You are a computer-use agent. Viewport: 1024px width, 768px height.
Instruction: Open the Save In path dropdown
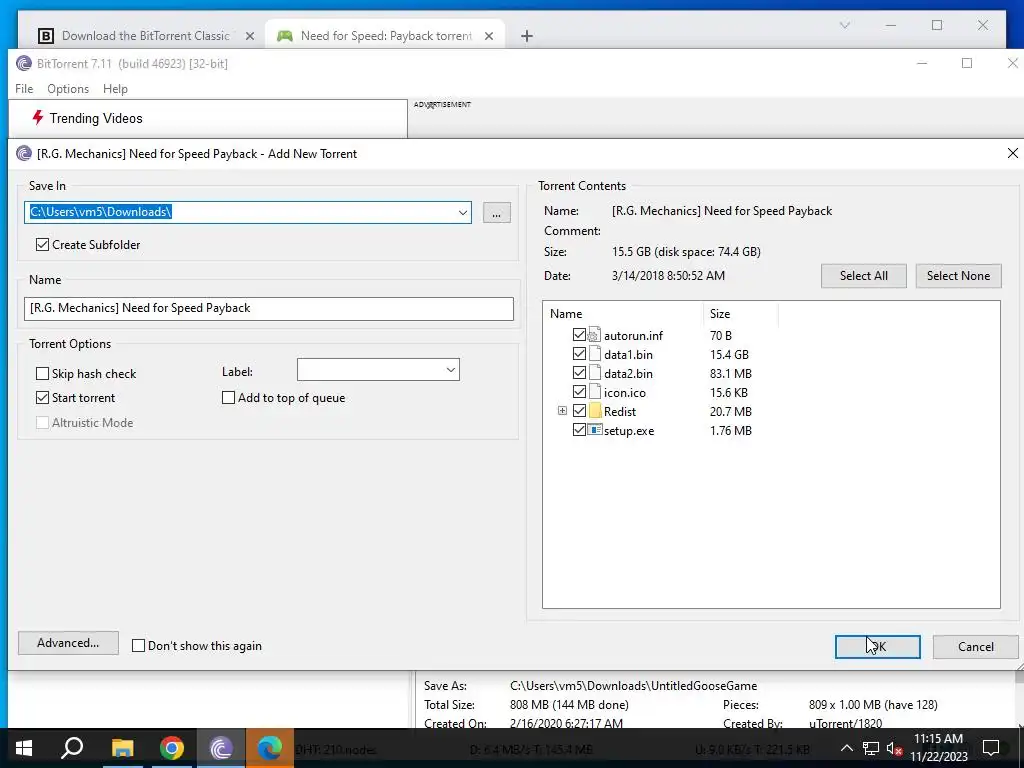pos(462,212)
